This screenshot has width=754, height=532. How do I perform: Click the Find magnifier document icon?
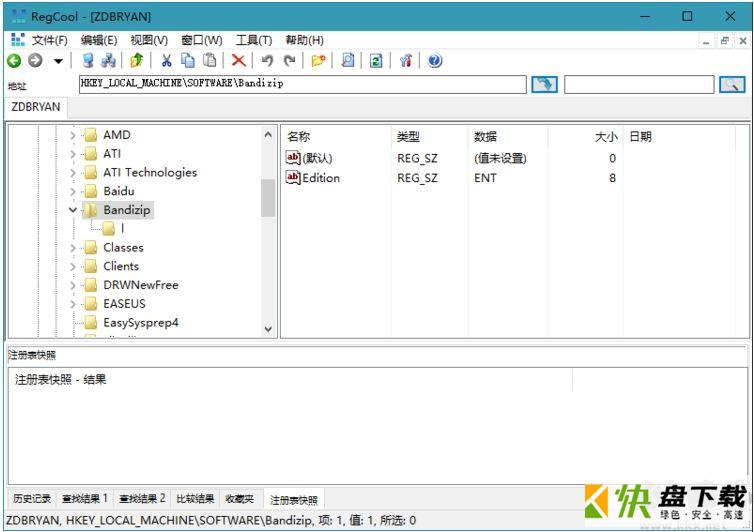[348, 61]
